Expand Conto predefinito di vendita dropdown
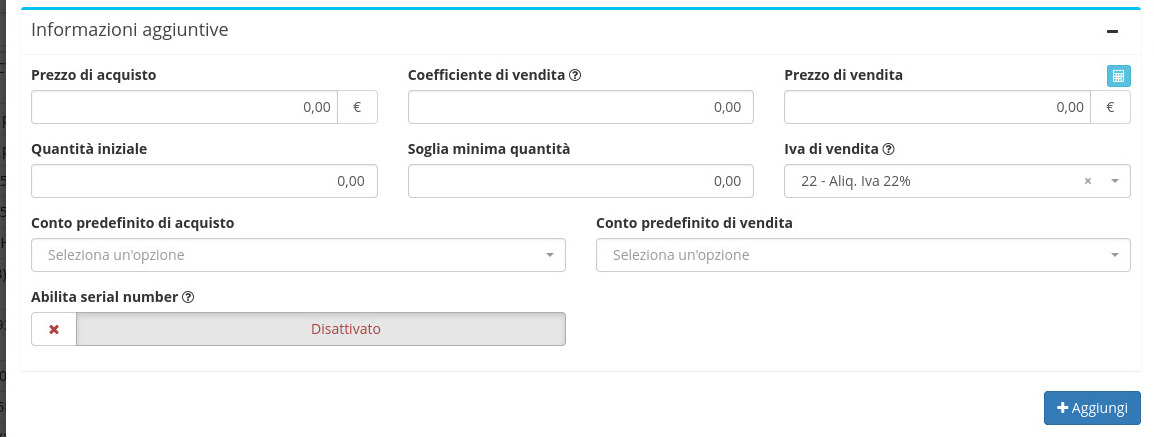 (x=862, y=255)
